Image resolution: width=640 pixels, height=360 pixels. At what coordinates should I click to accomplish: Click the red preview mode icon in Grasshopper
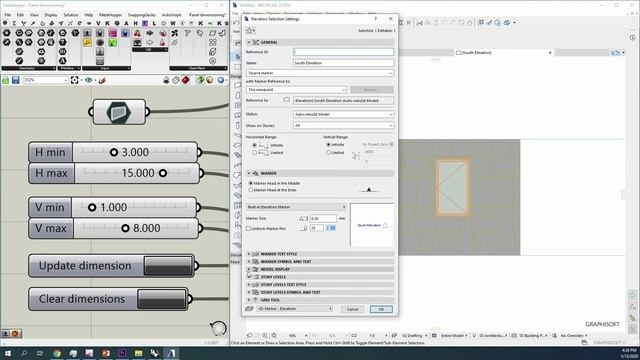[x=186, y=80]
